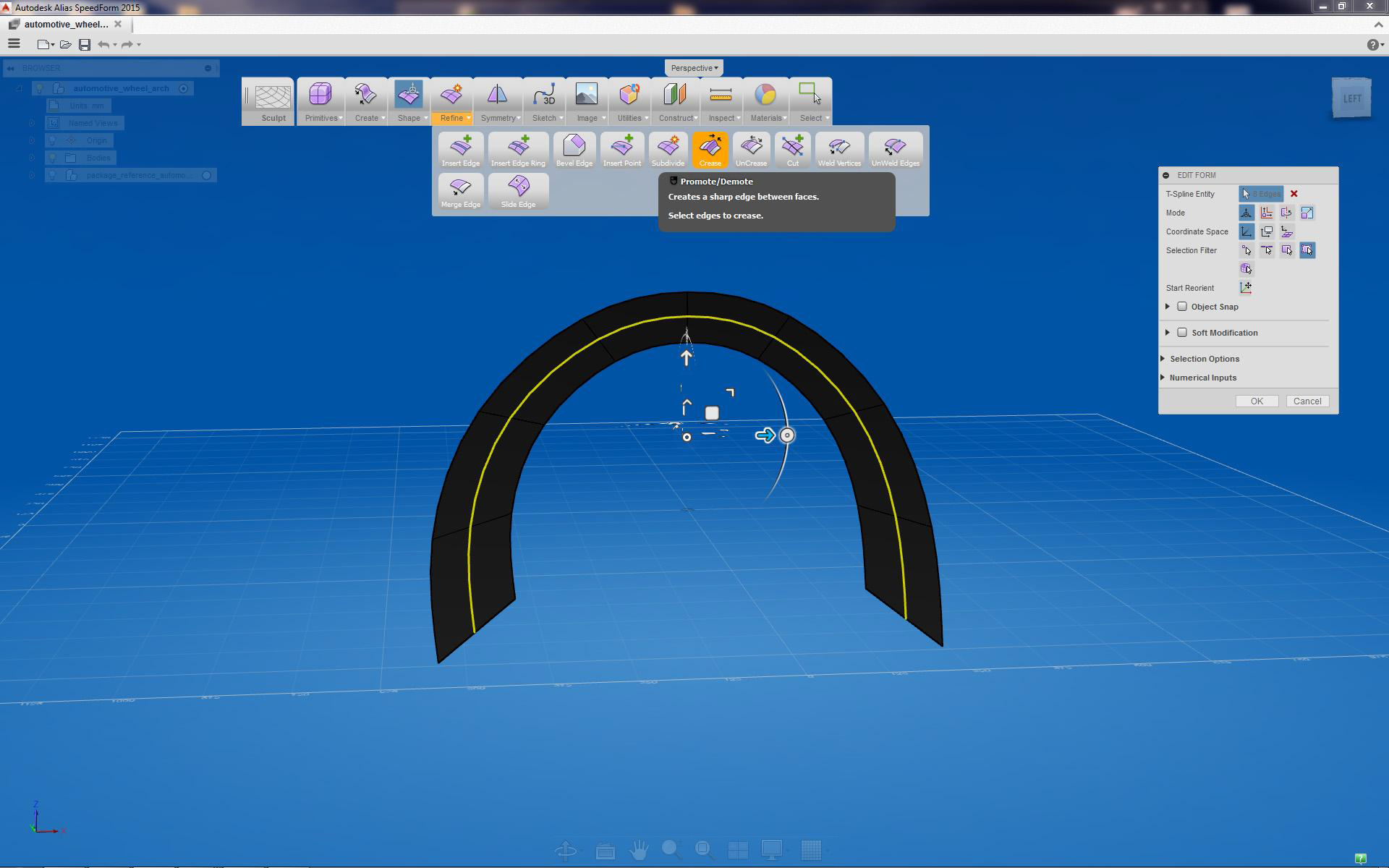Choose the Subdivide tool

tap(668, 150)
